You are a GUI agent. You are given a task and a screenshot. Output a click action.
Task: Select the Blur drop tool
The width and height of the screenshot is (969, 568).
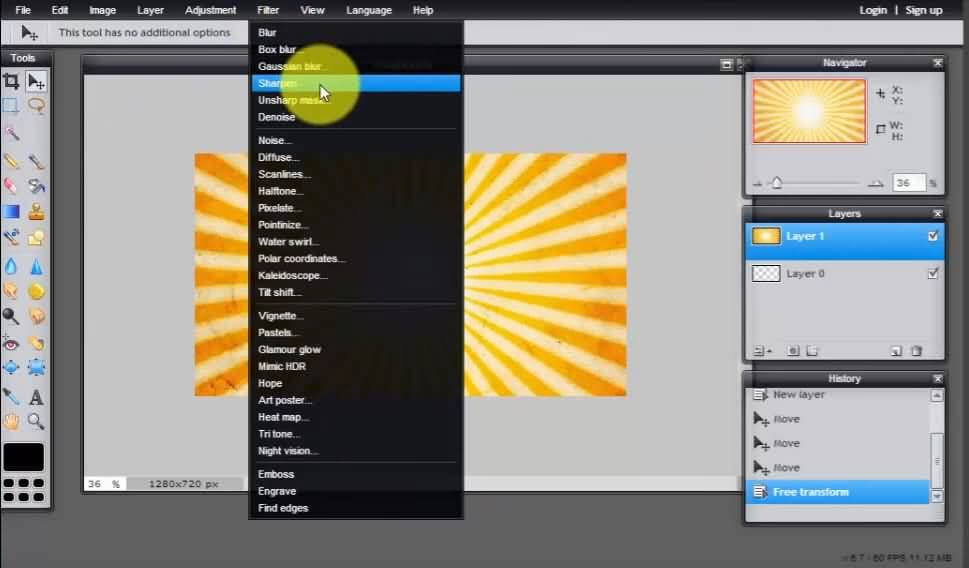tap(11, 266)
